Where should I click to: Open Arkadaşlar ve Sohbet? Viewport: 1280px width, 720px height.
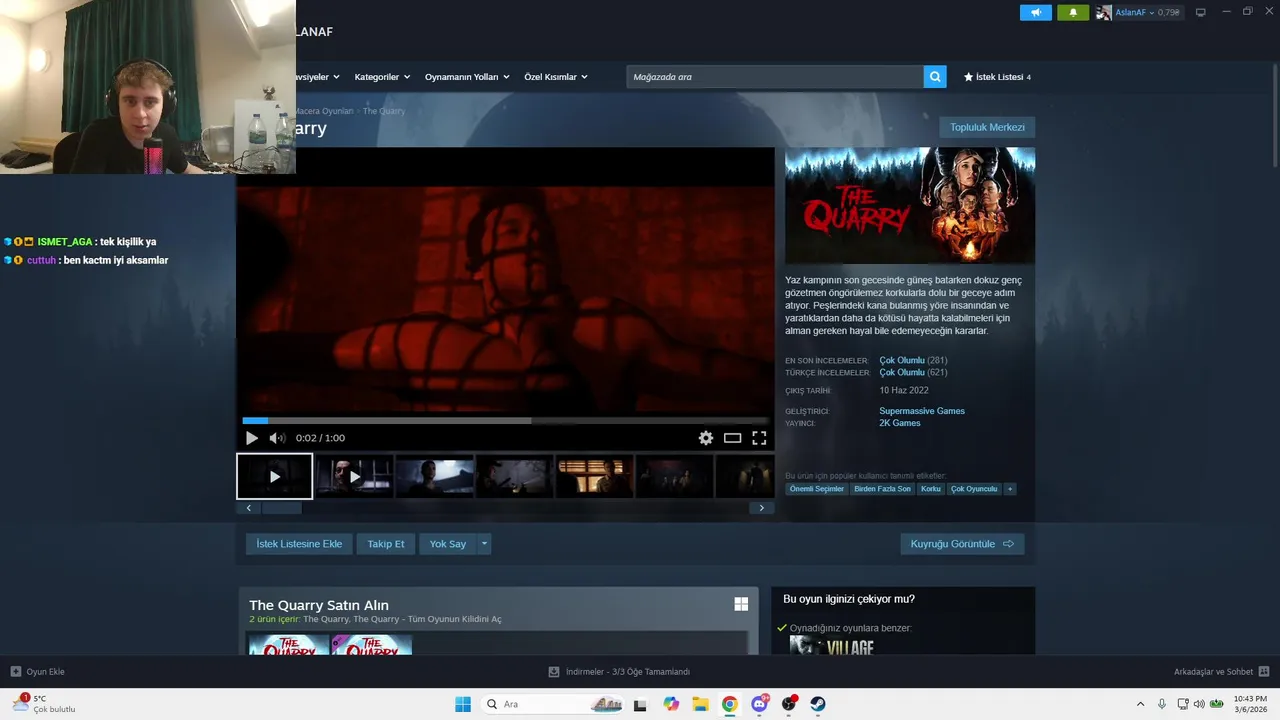(x=1221, y=672)
